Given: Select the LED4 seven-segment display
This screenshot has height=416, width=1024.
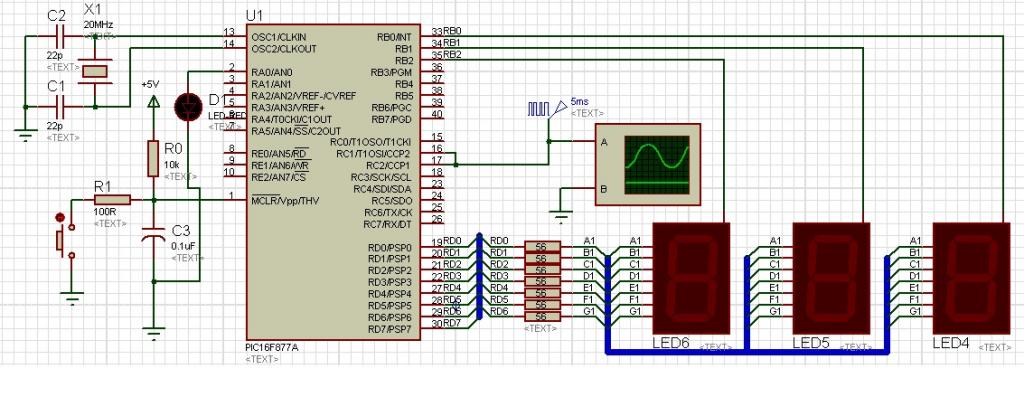Looking at the screenshot, I should click(971, 278).
